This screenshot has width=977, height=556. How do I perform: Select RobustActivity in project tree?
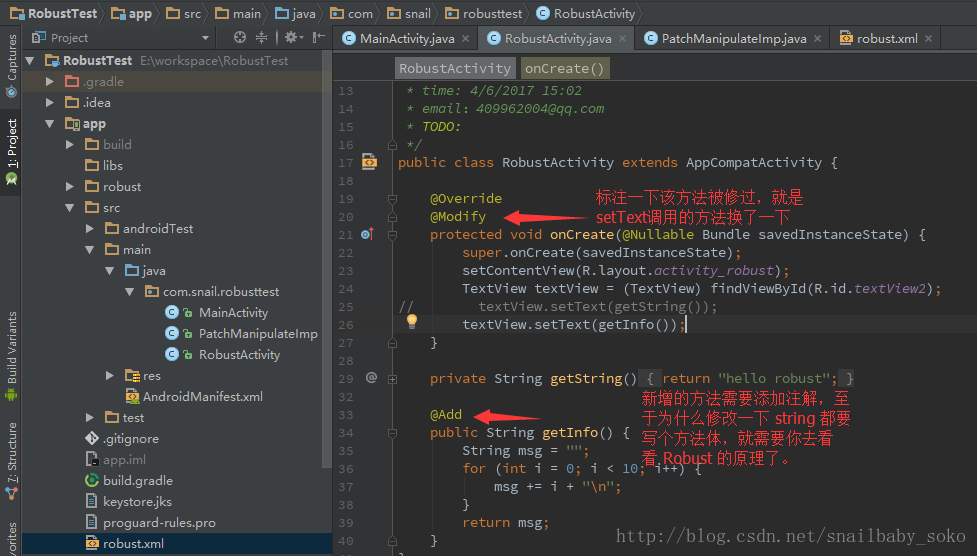pyautogui.click(x=239, y=355)
